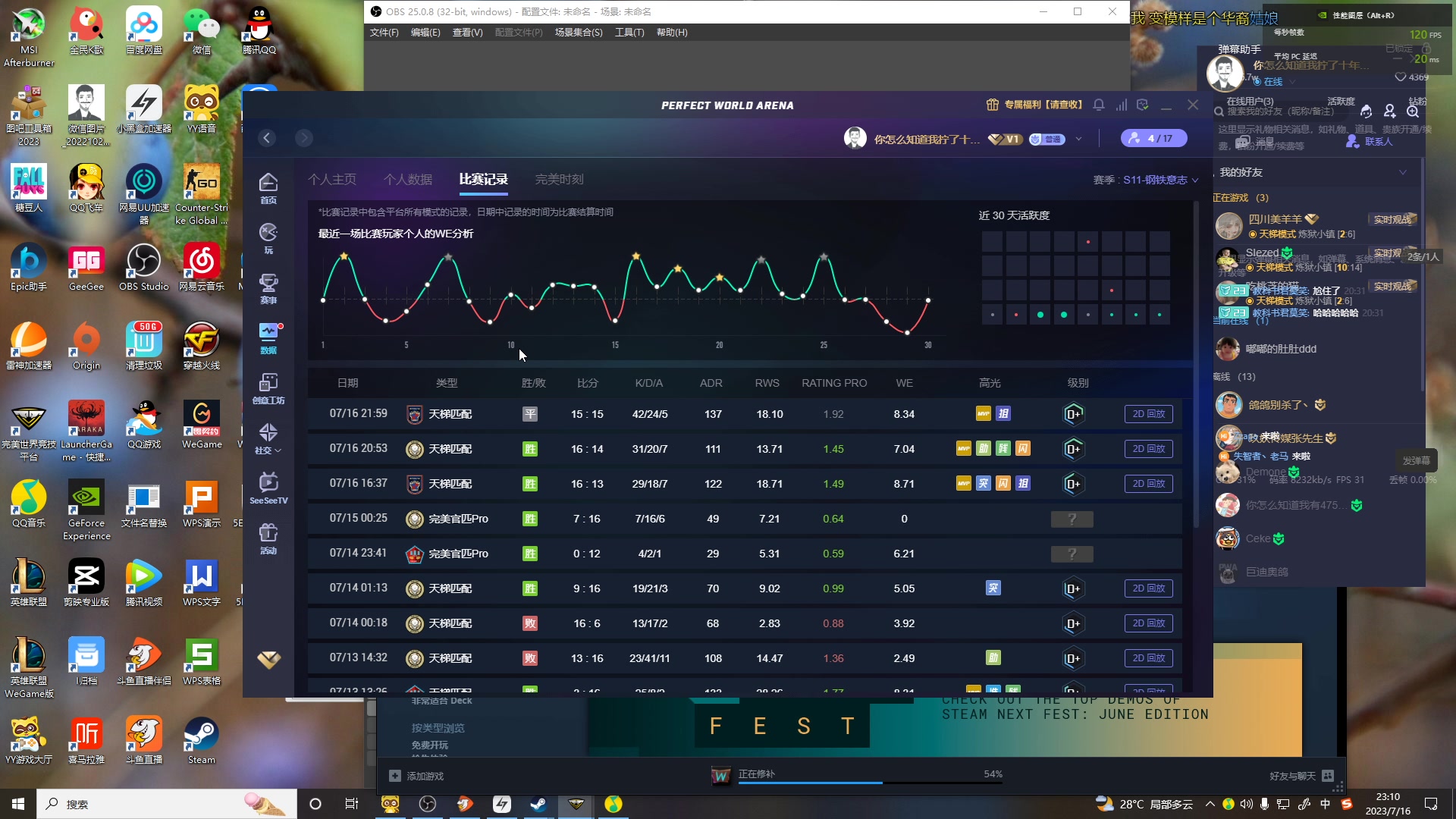The image size is (1456, 819).
Task: Go back with the left arrow button
Action: pyautogui.click(x=267, y=138)
